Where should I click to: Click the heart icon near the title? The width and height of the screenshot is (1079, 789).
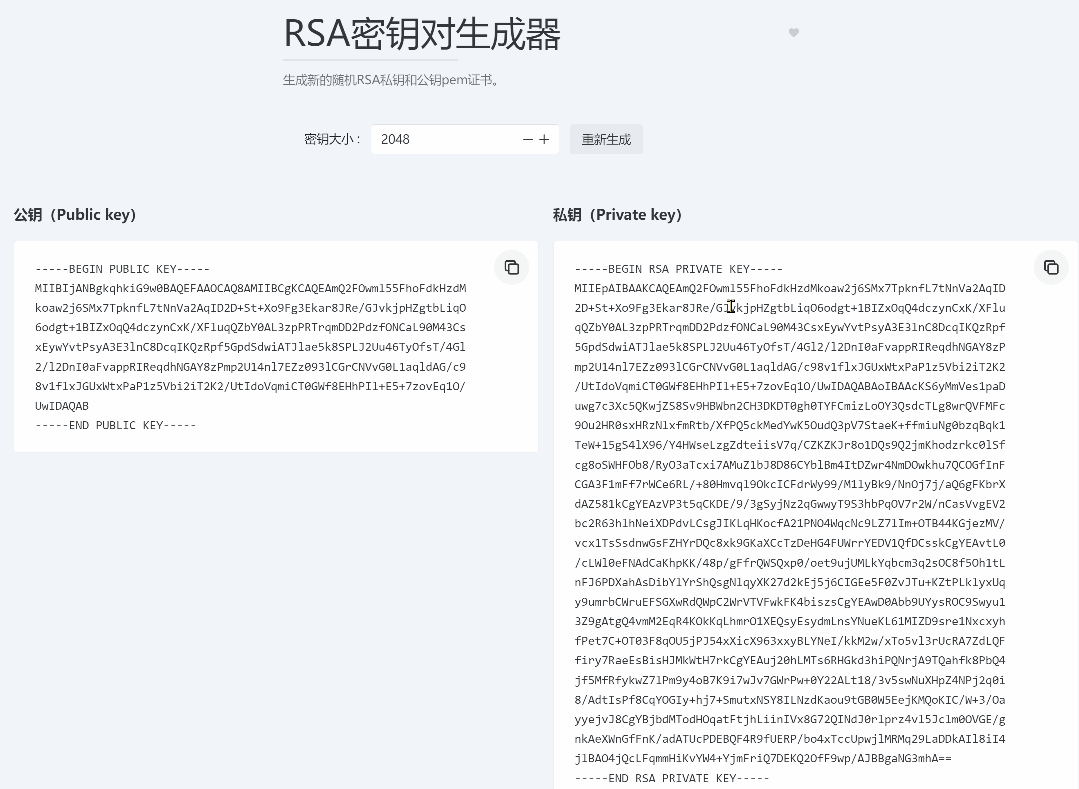tap(793, 32)
